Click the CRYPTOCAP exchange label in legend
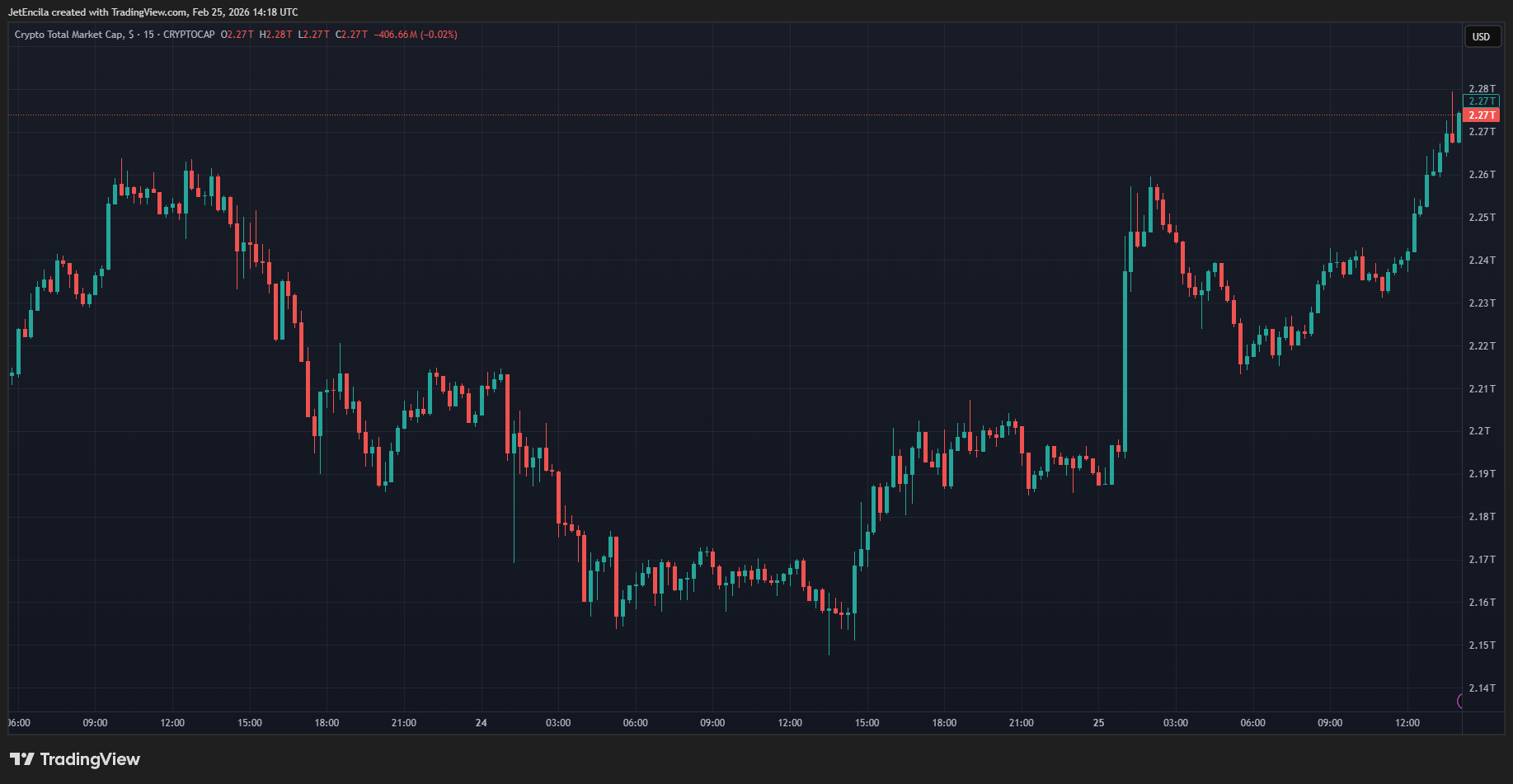Screen dimensions: 1513x784 coord(189,35)
